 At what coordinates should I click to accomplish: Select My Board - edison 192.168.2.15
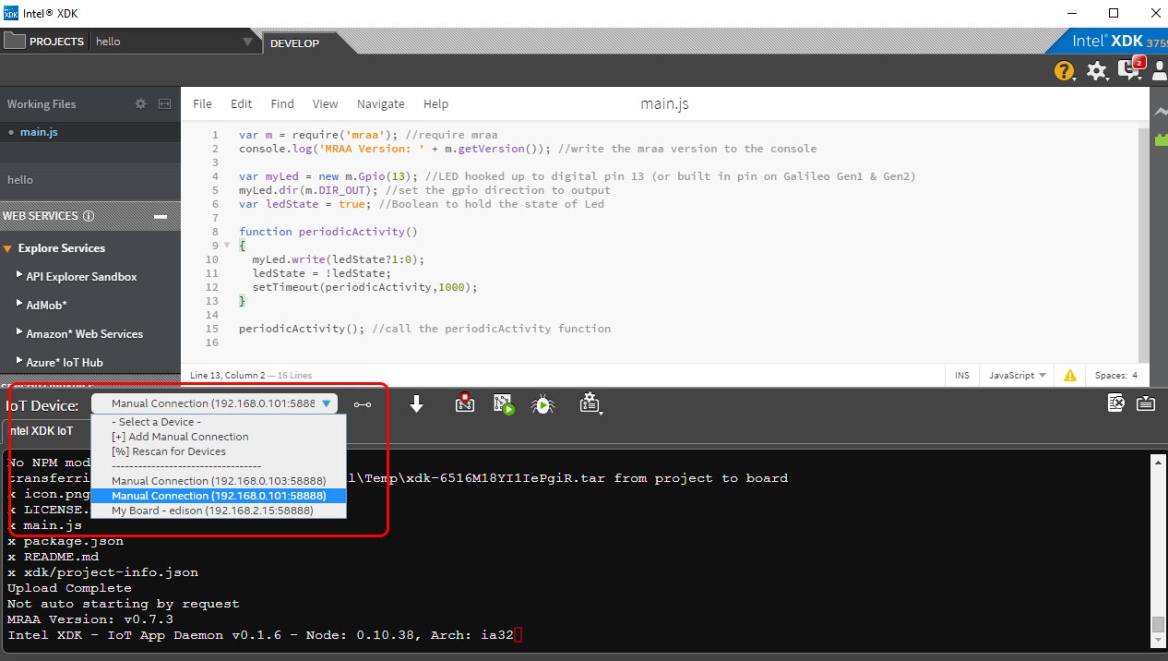click(x=218, y=510)
